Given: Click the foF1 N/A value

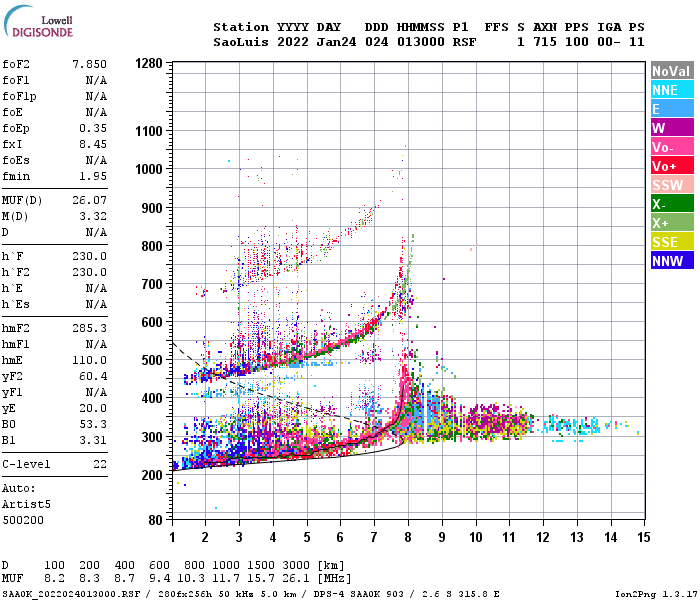Looking at the screenshot, I should click(96, 80).
